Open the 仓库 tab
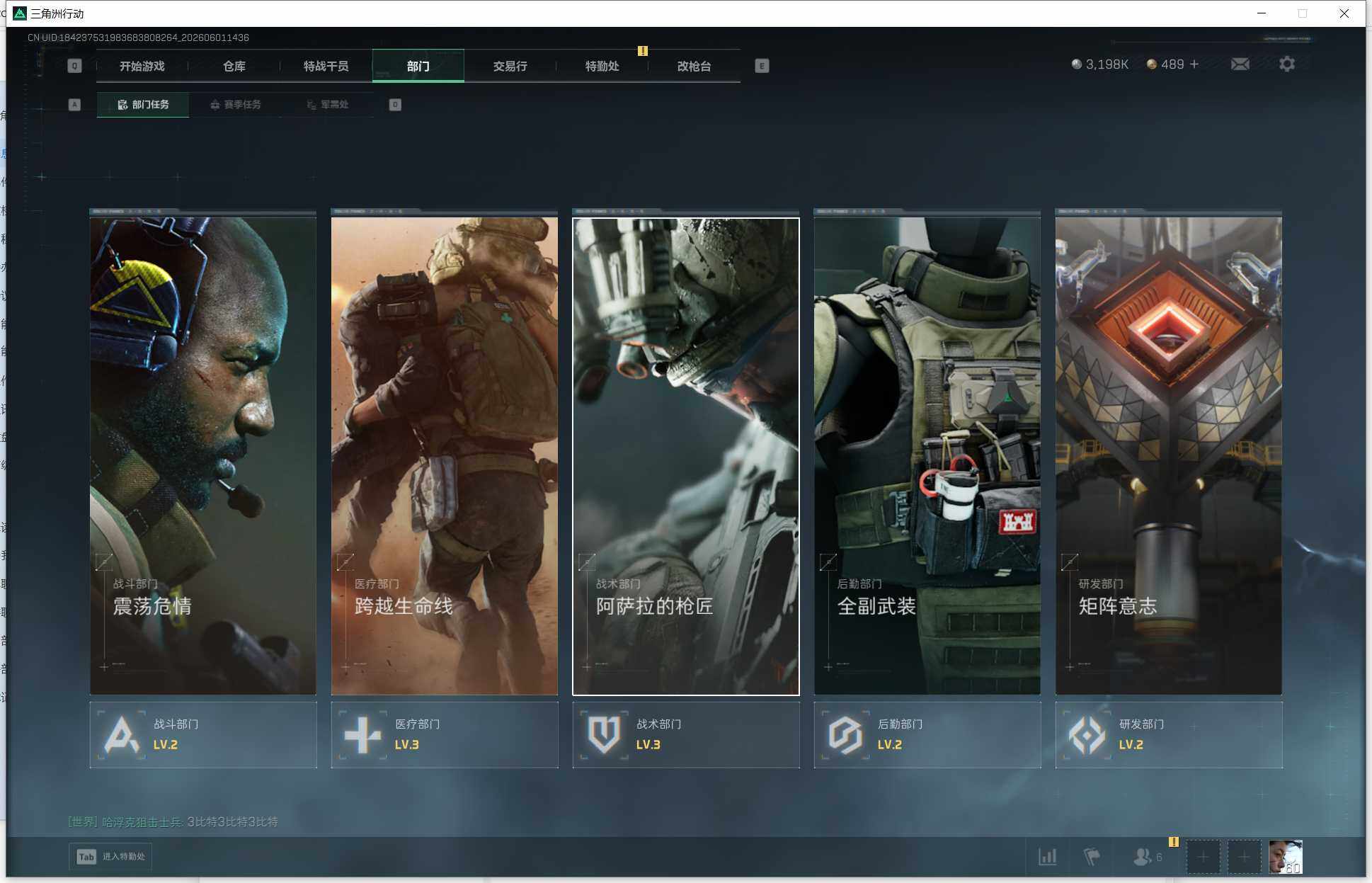Image resolution: width=1372 pixels, height=883 pixels. click(234, 66)
